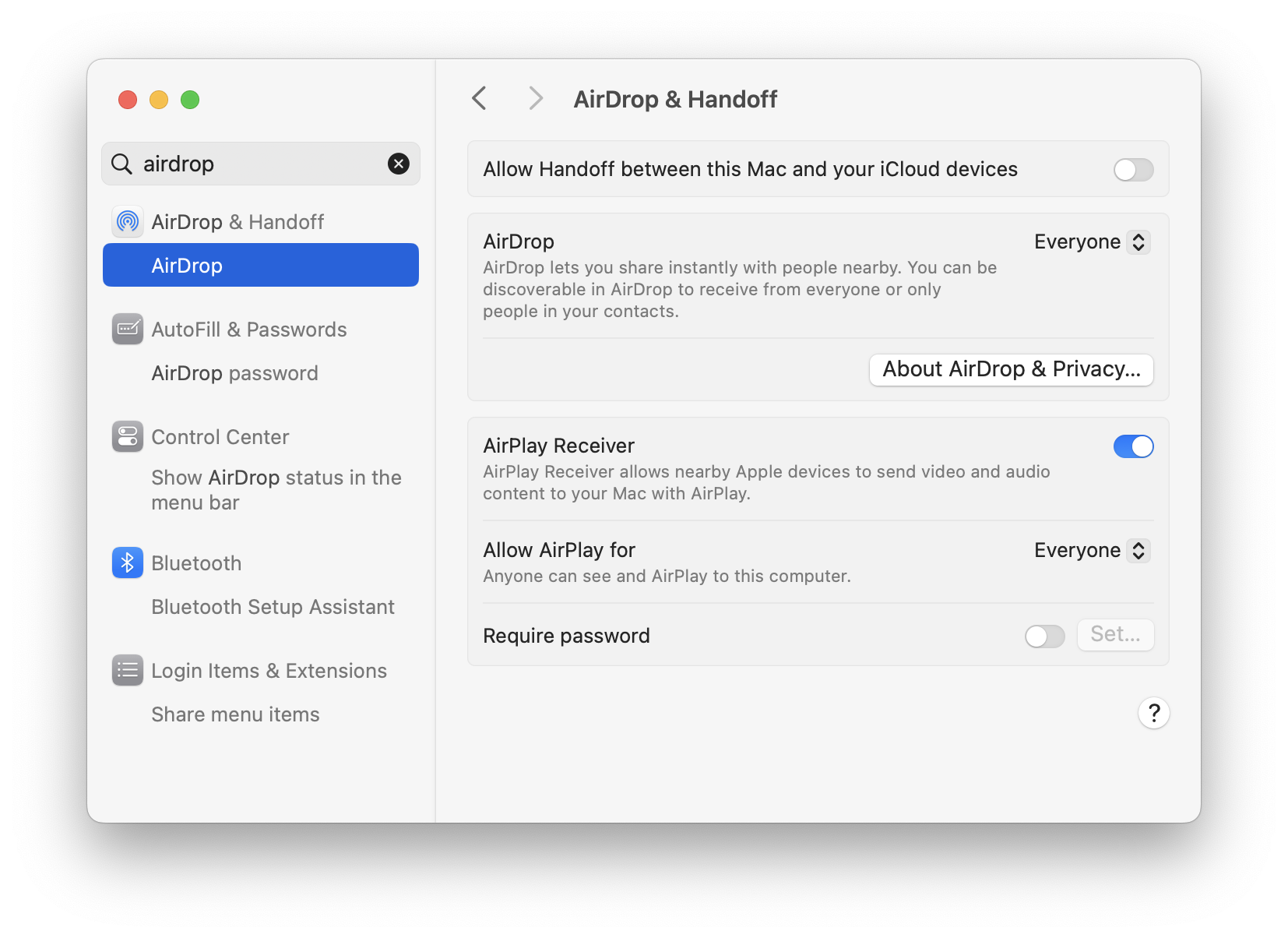Open Control Center in sidebar
Image resolution: width=1288 pixels, height=938 pixels.
point(261,437)
